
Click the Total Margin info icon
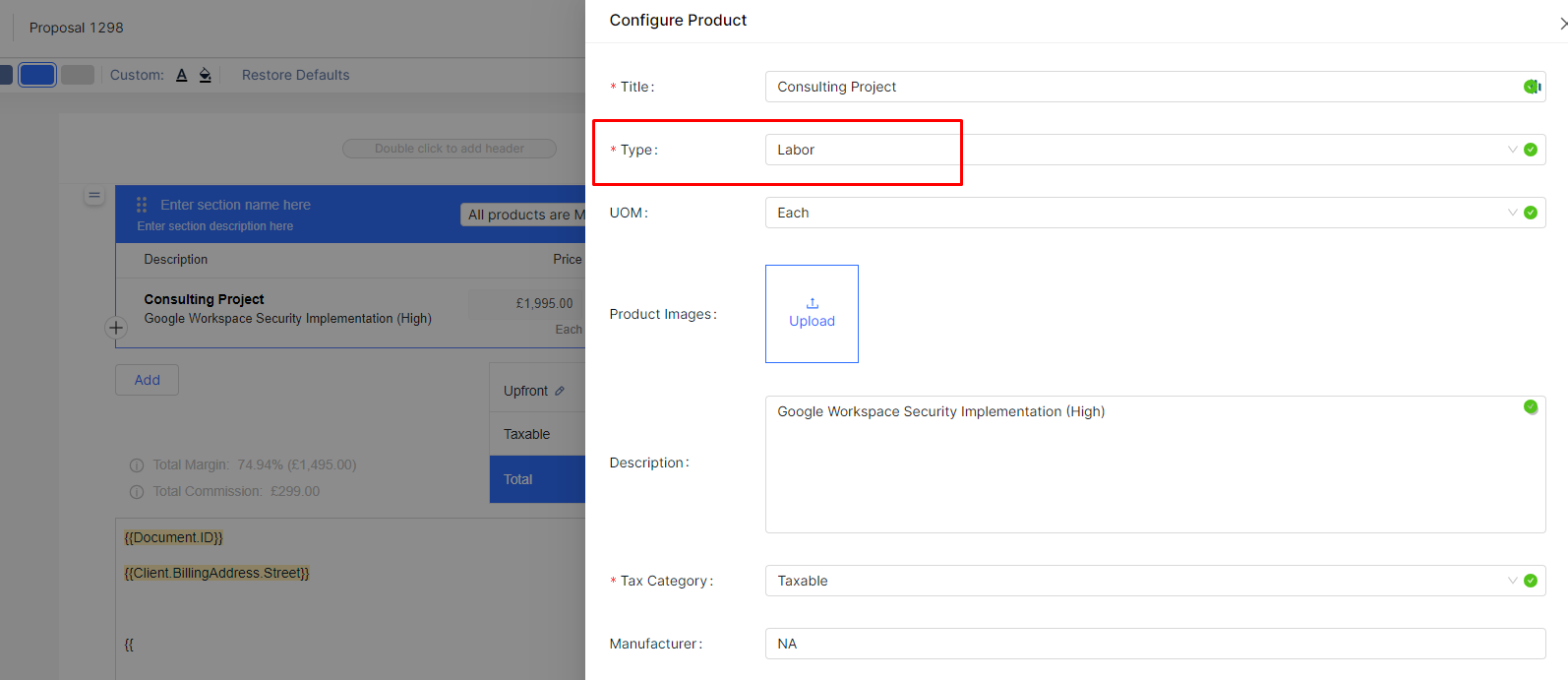(x=137, y=465)
